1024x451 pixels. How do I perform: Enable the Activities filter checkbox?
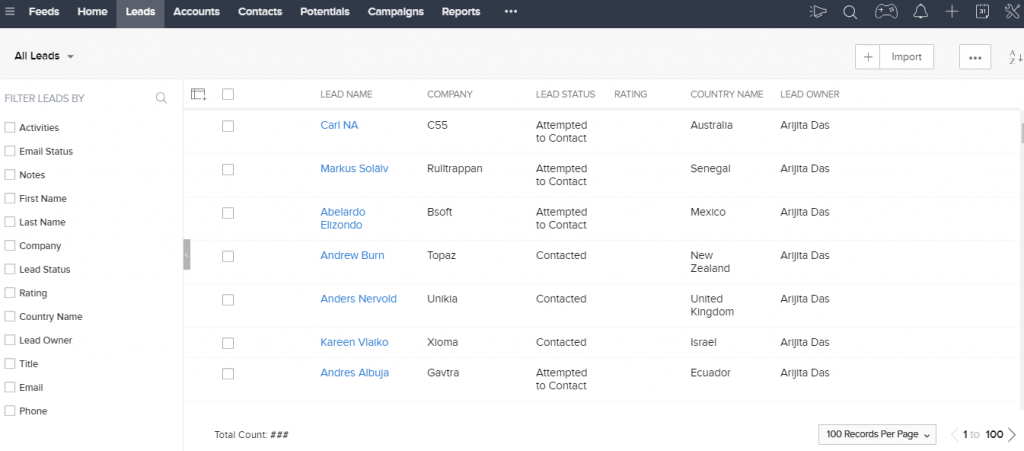point(10,128)
